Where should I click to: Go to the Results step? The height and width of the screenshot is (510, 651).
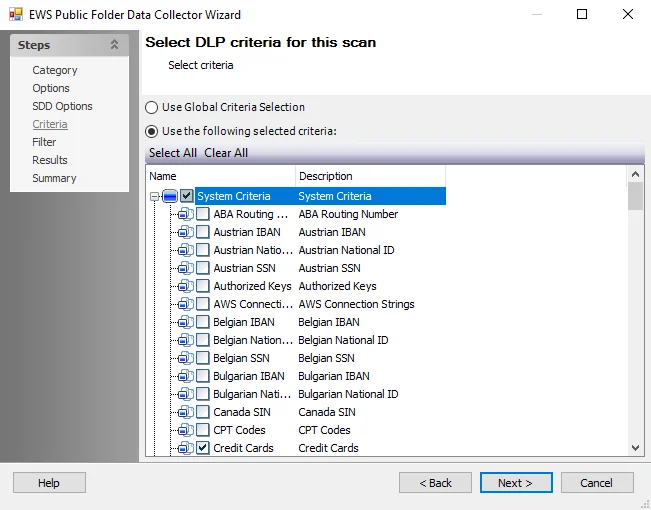coord(50,160)
